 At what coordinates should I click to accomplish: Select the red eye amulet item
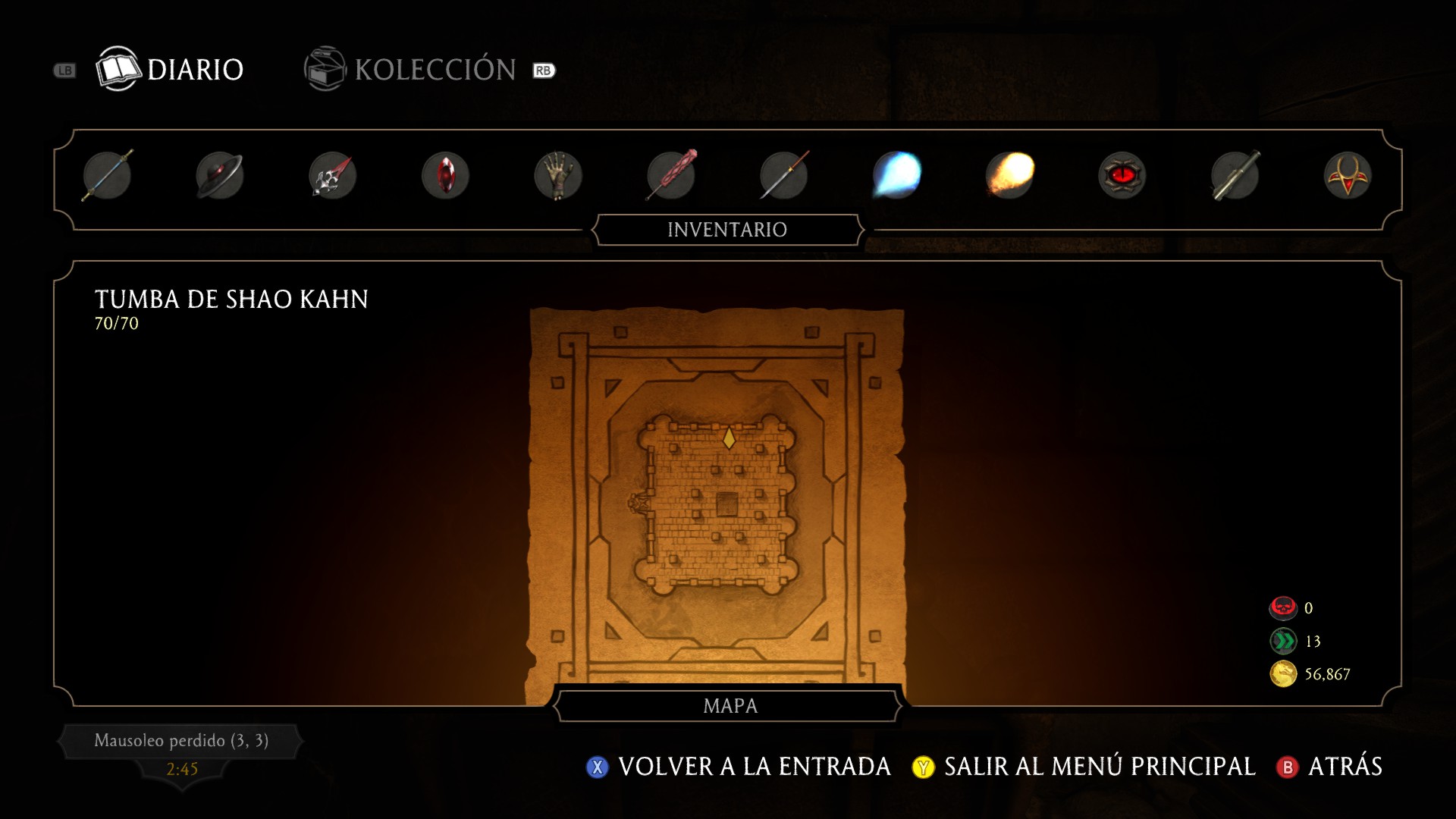tap(1122, 175)
